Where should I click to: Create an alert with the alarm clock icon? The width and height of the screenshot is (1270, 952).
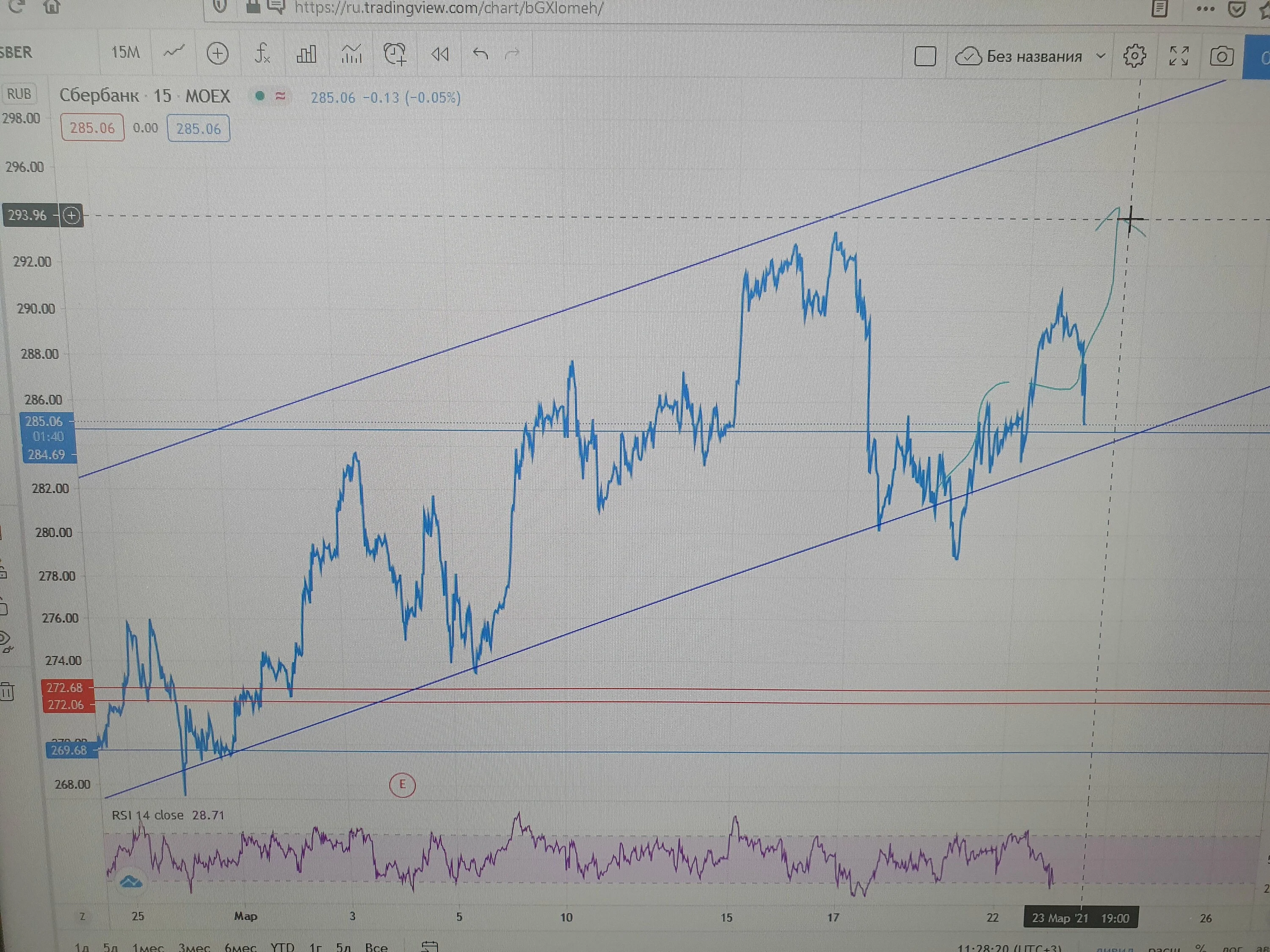click(x=395, y=54)
